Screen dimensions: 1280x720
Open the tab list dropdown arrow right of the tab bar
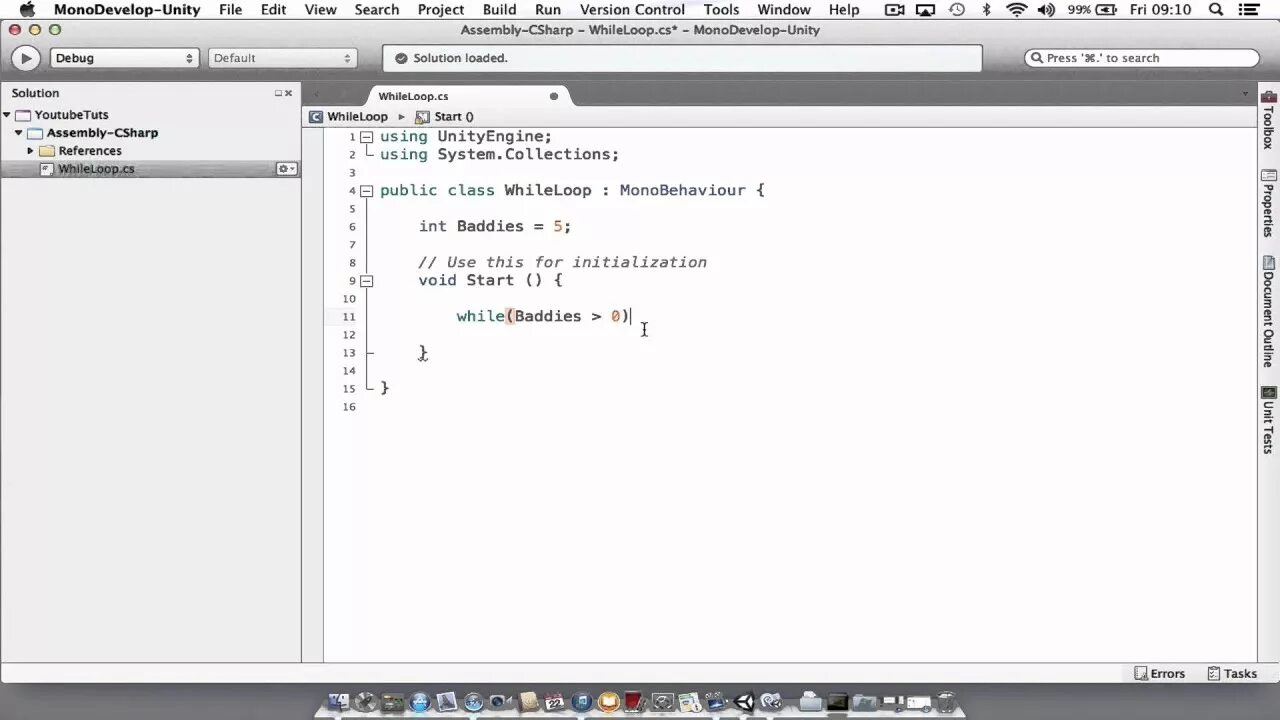(1246, 95)
